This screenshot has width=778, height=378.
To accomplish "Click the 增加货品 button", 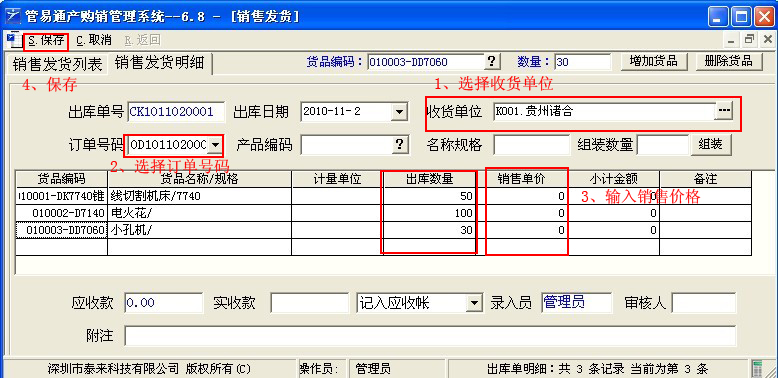I will (x=653, y=62).
